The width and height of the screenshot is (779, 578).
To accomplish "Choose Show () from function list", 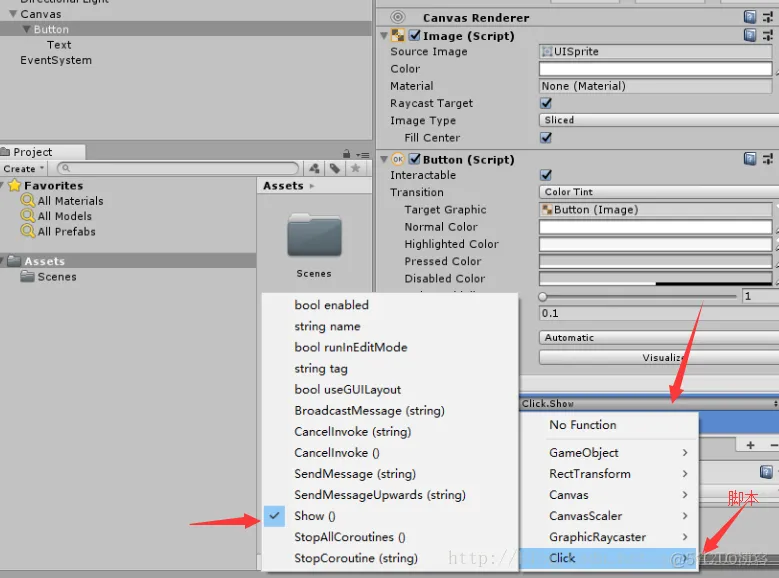I will pyautogui.click(x=390, y=516).
